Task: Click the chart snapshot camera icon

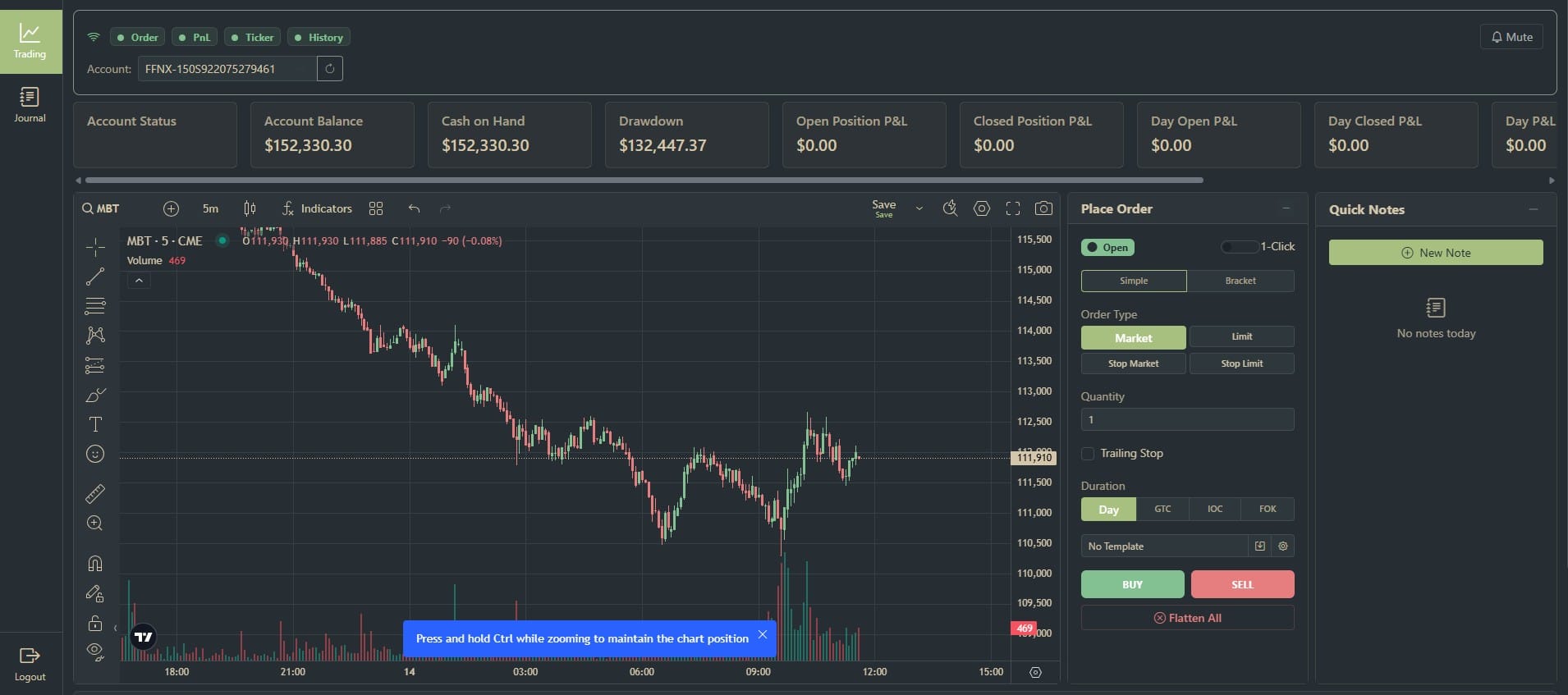Action: [x=1043, y=208]
